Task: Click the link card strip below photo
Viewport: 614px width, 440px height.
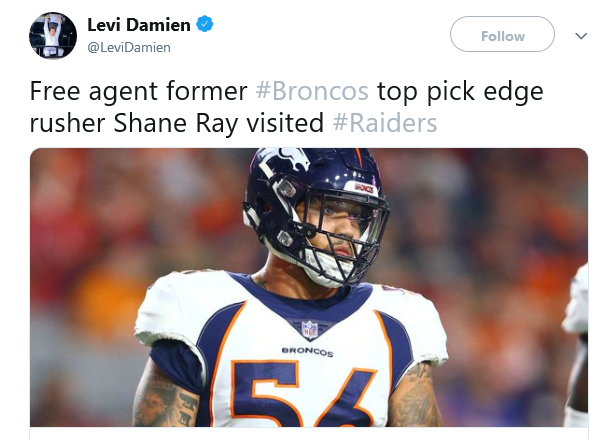Action: pos(309,433)
